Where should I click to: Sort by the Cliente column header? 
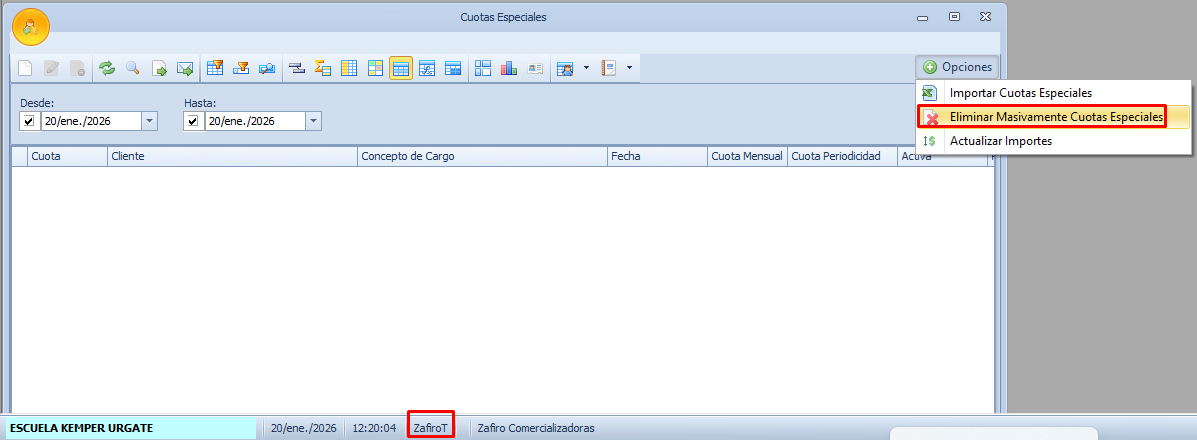[x=231, y=156]
